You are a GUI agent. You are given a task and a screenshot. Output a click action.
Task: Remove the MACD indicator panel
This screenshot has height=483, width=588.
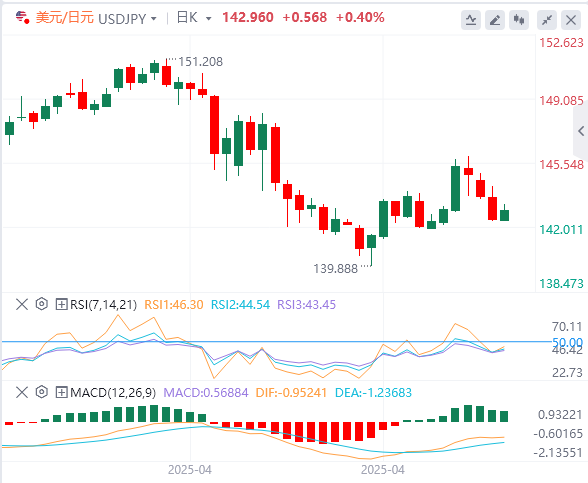22,392
